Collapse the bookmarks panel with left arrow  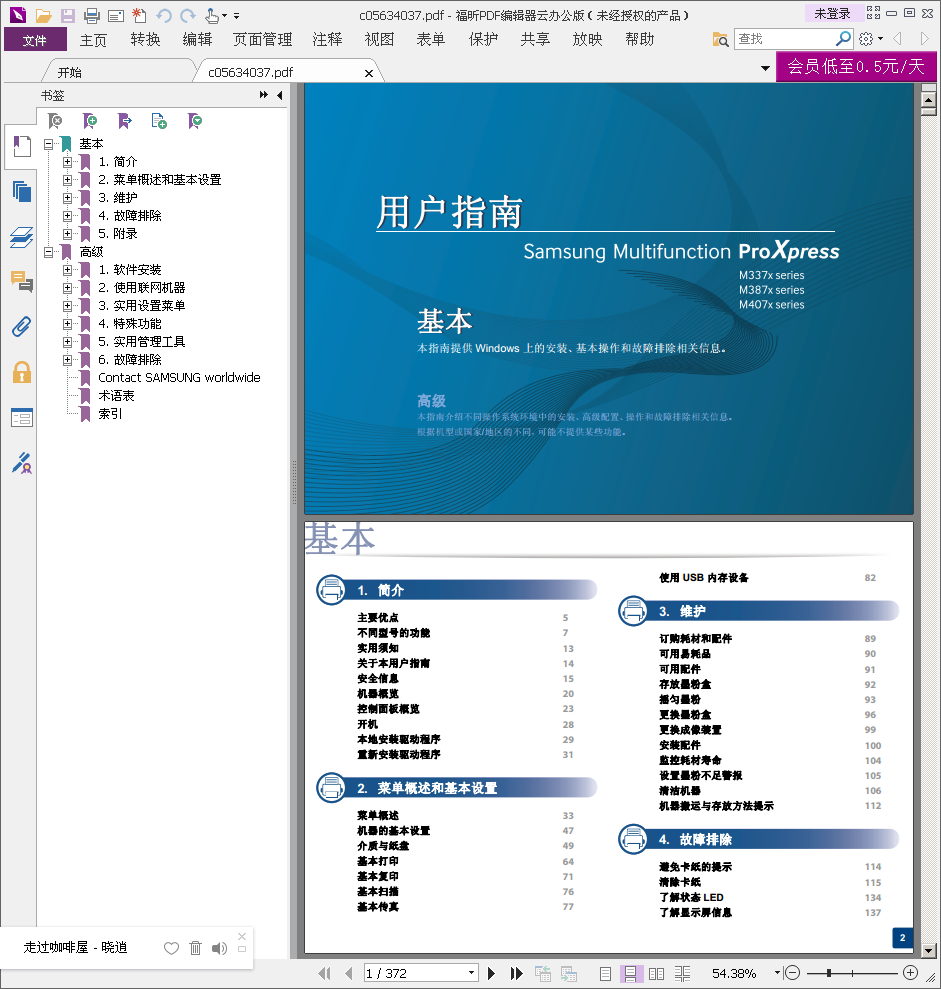pyautogui.click(x=279, y=95)
